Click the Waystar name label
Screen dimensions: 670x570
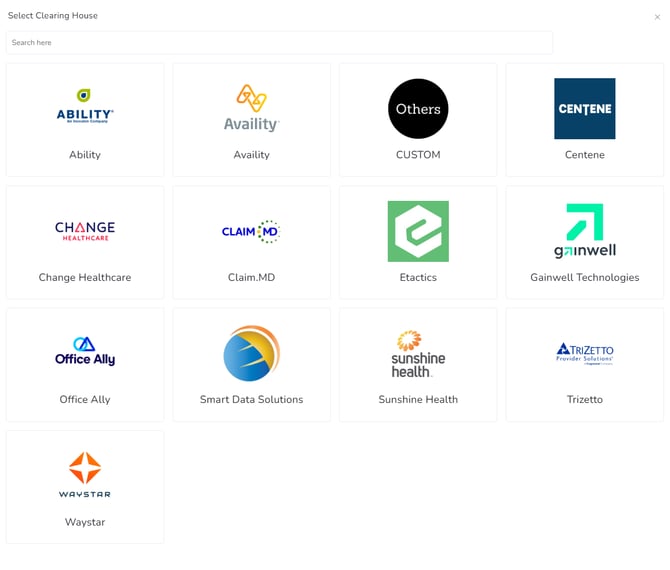(85, 522)
